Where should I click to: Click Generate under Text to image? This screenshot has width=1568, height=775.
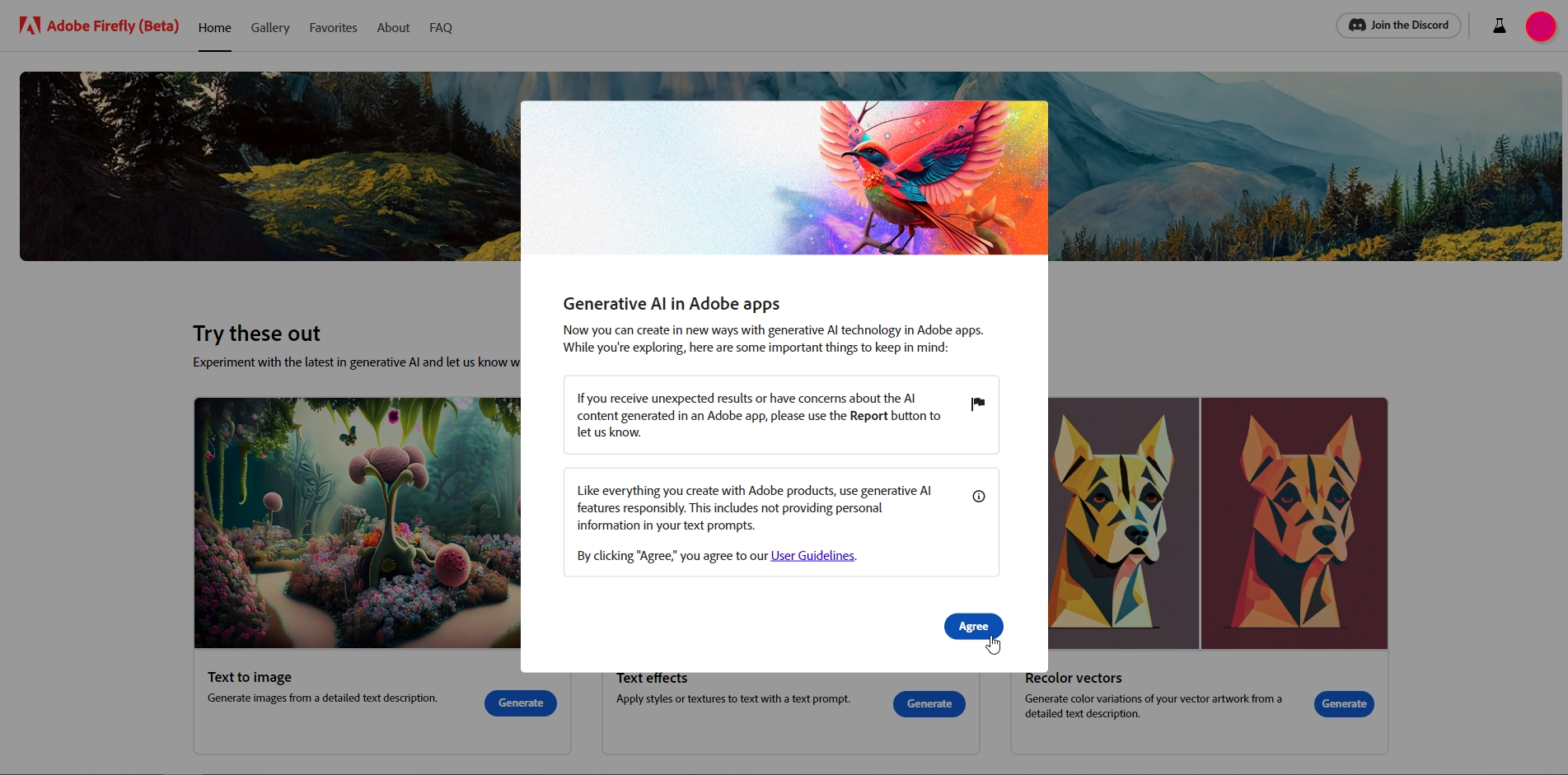520,703
